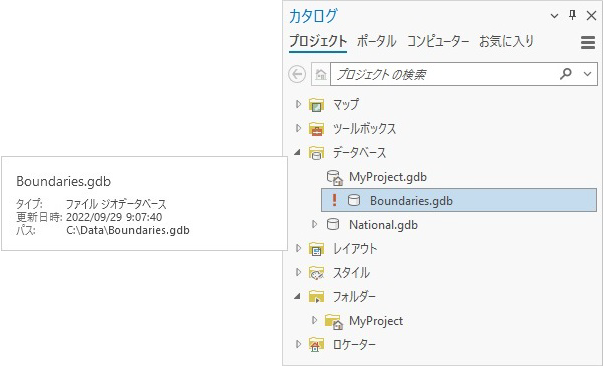Screen dimensions: 603x366
Task: Click the Boundaries.gdb database icon
Action: 354,200
